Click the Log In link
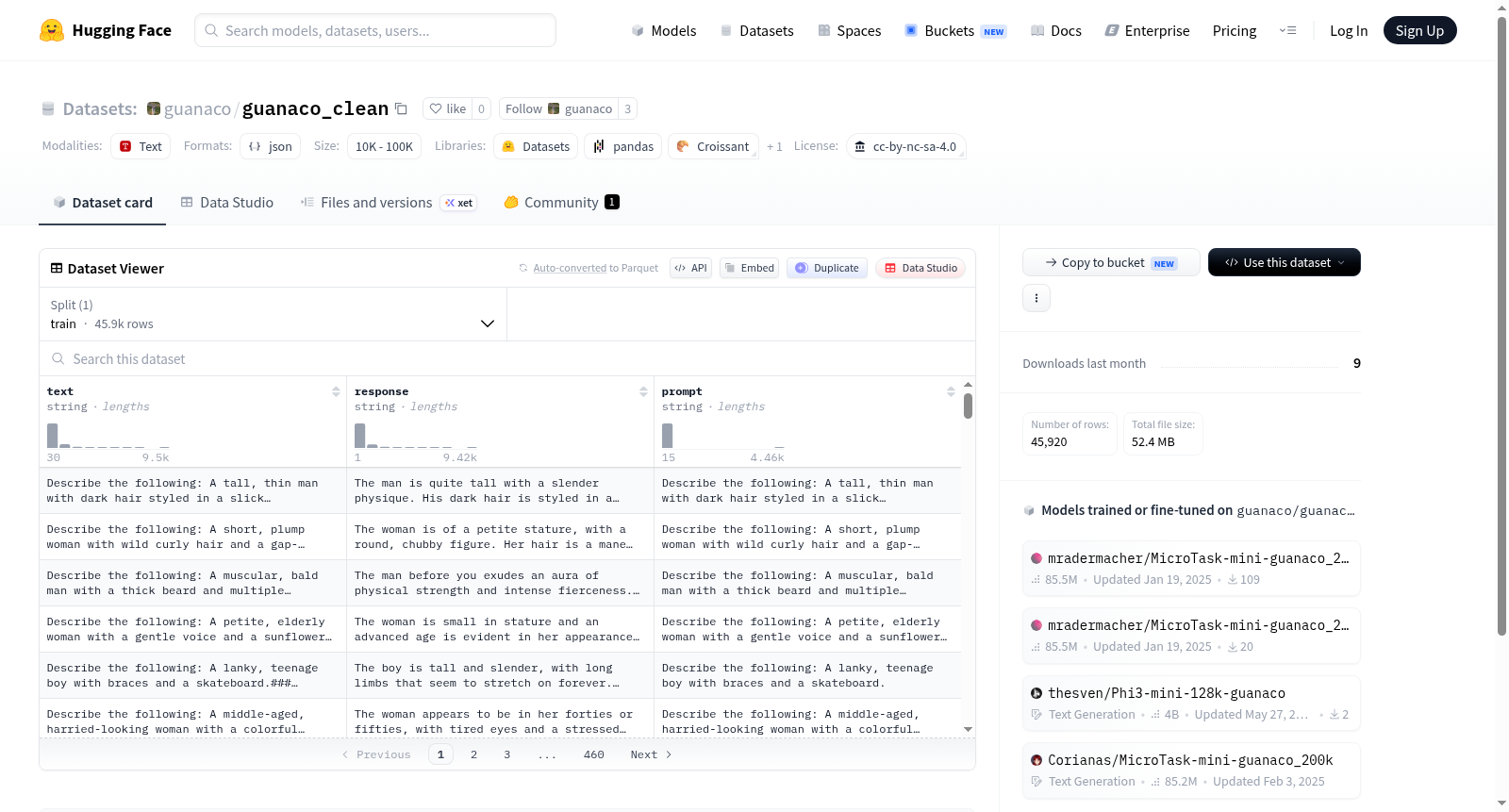 [1349, 30]
